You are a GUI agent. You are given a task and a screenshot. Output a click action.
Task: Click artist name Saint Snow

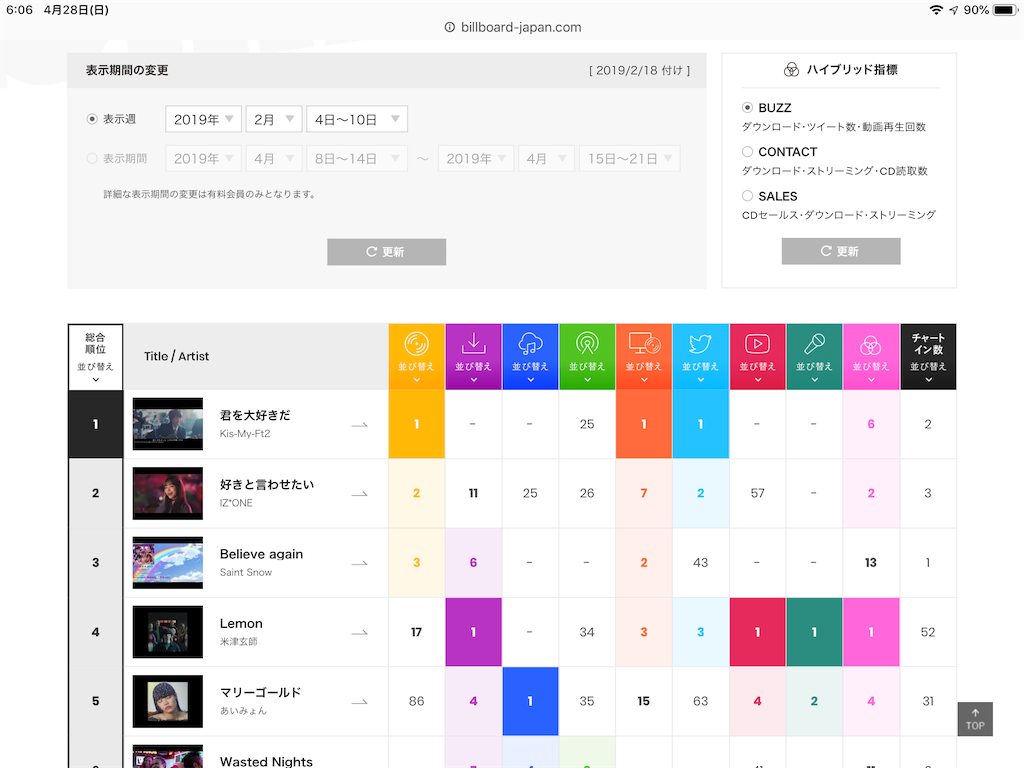point(246,572)
